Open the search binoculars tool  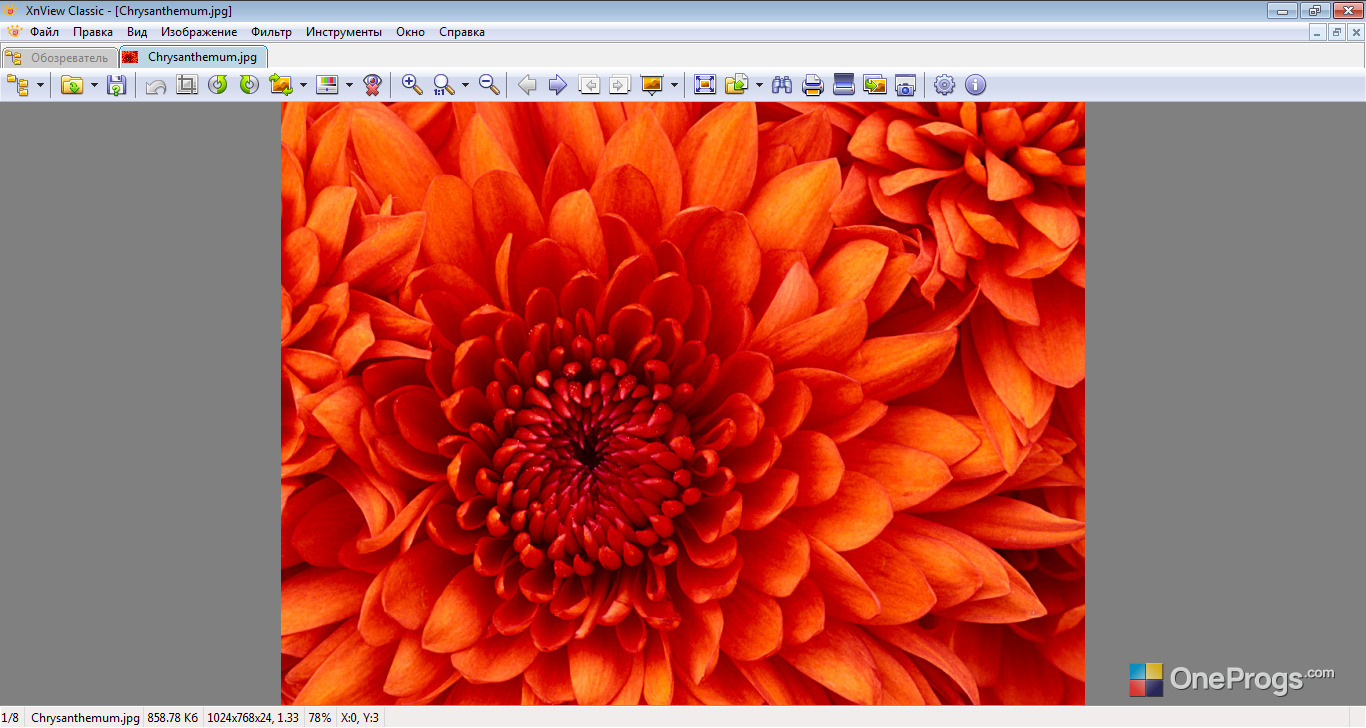(782, 85)
